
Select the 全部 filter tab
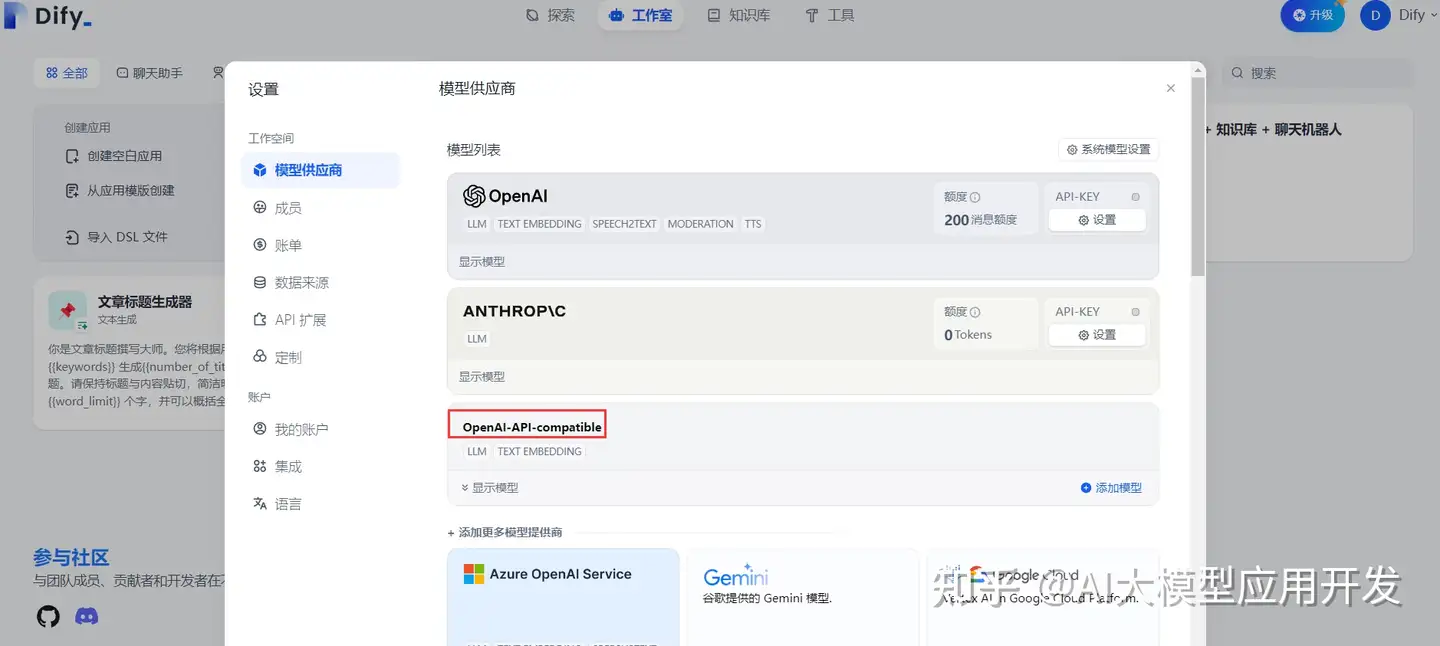click(x=67, y=73)
